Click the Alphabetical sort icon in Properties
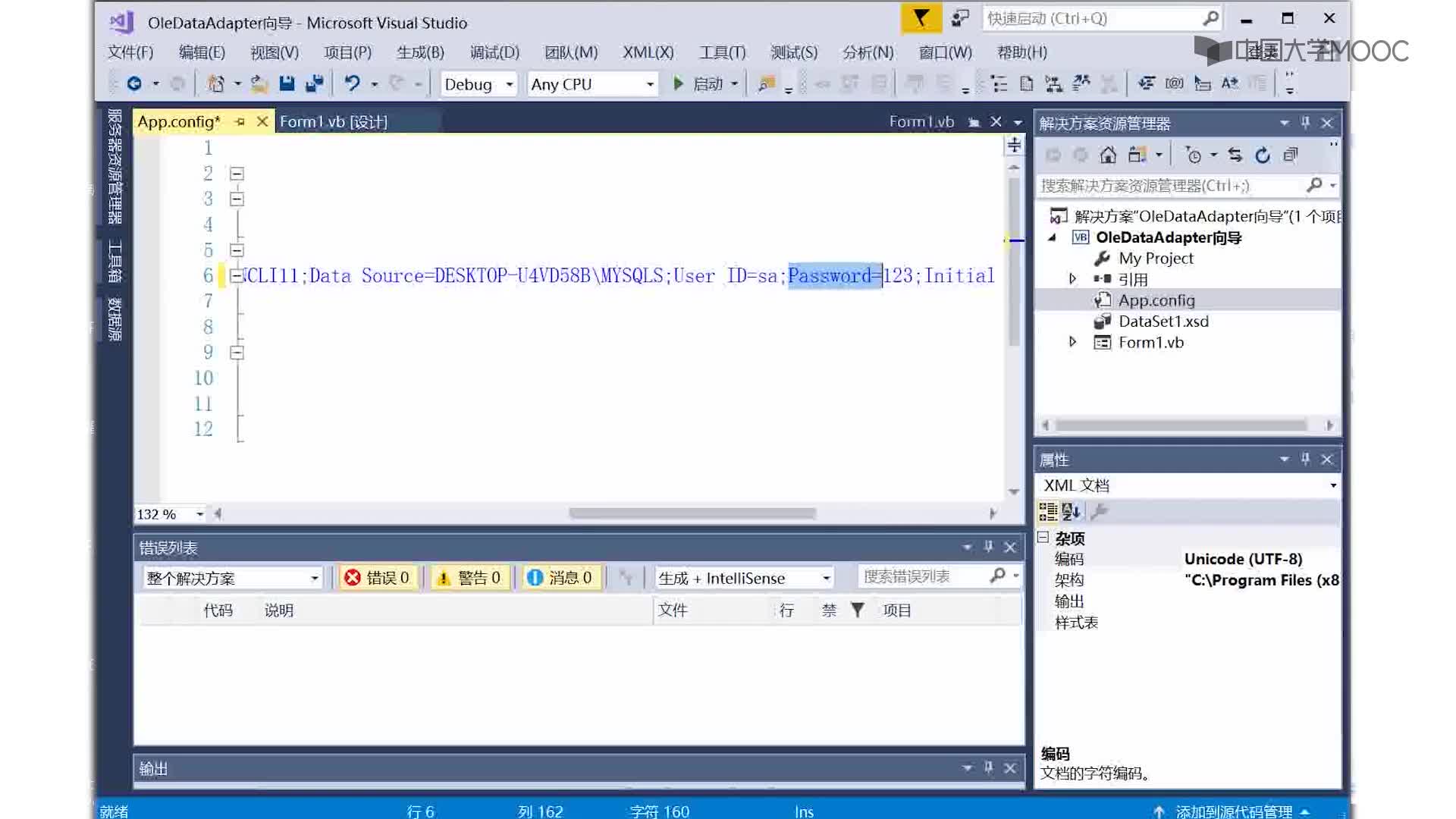Screen dimensions: 1456x819 pyautogui.click(x=1071, y=512)
